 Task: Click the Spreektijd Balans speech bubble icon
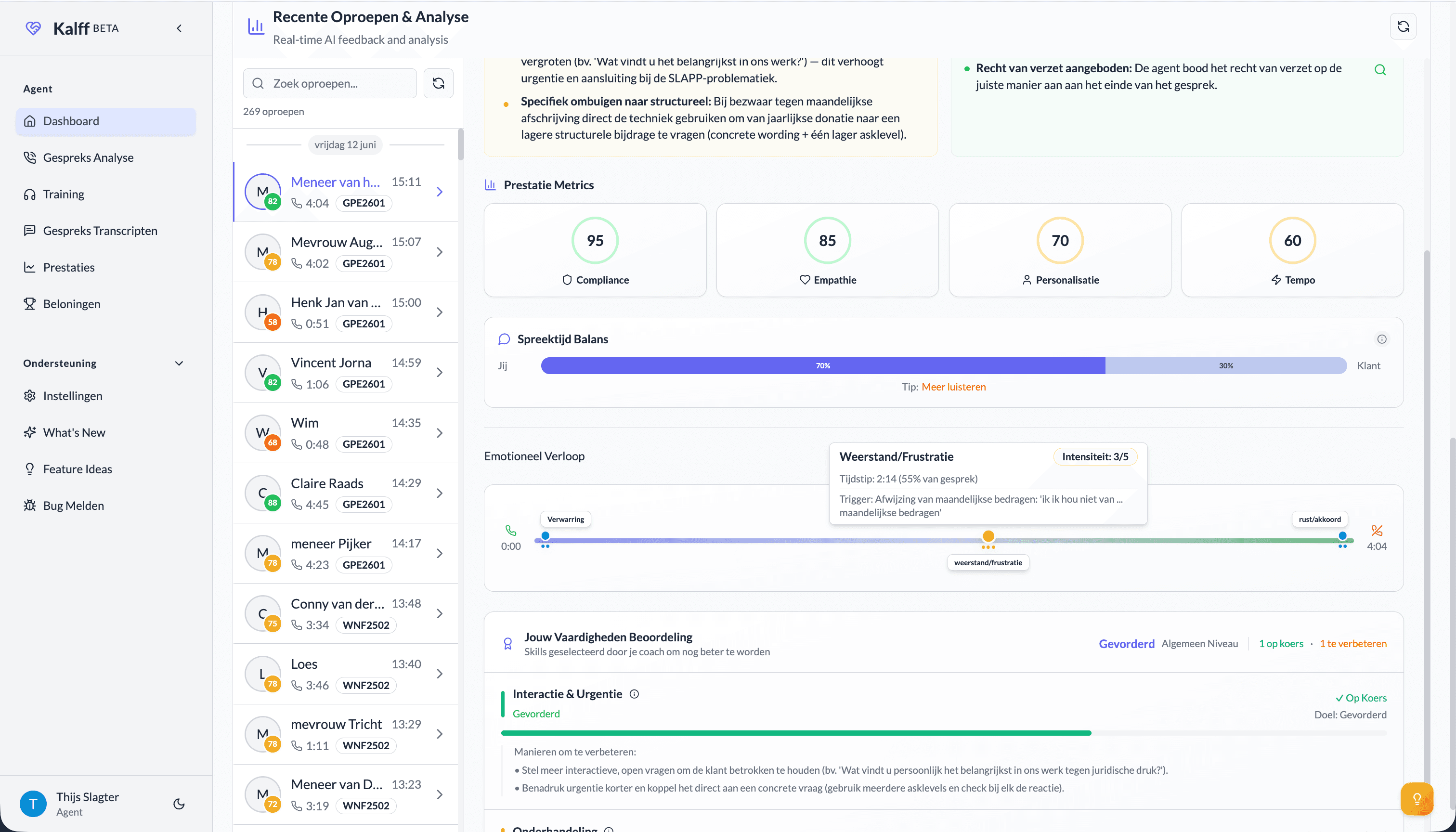[x=504, y=339]
